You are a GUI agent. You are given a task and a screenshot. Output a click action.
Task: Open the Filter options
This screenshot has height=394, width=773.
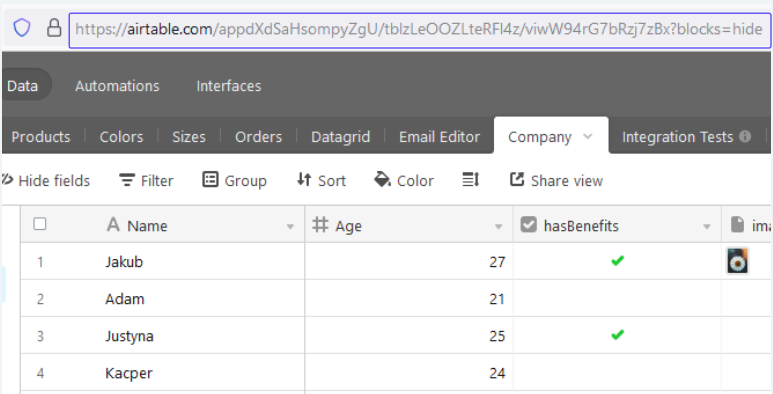146,180
